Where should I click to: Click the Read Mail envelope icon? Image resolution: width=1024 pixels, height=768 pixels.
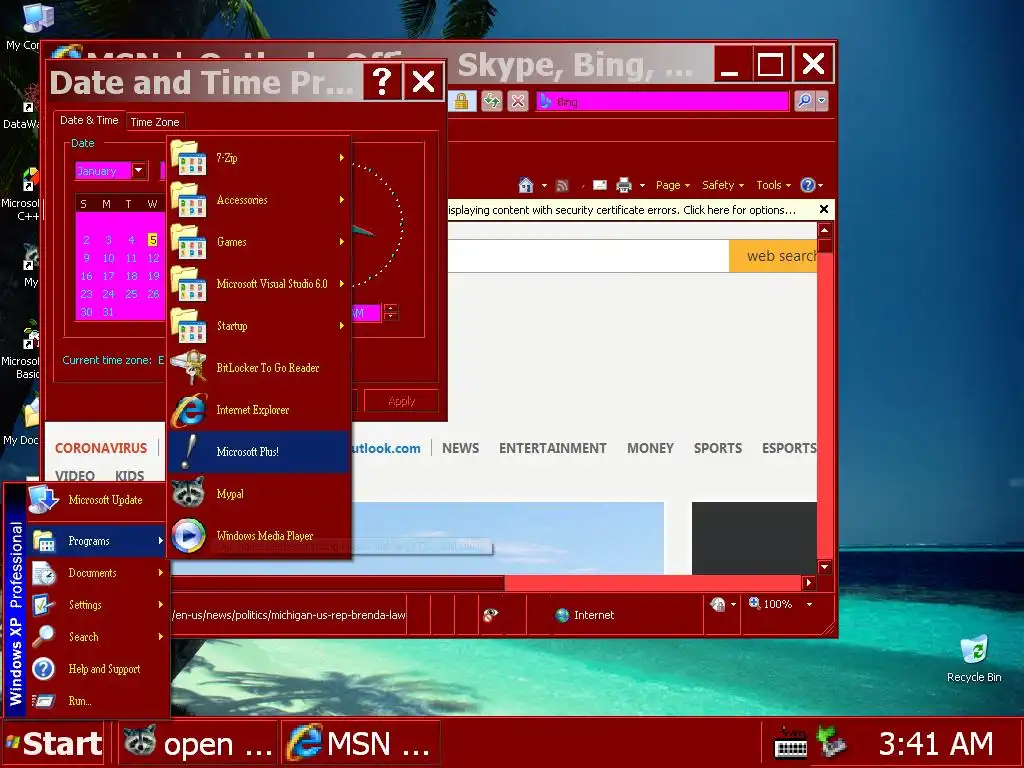tap(600, 185)
